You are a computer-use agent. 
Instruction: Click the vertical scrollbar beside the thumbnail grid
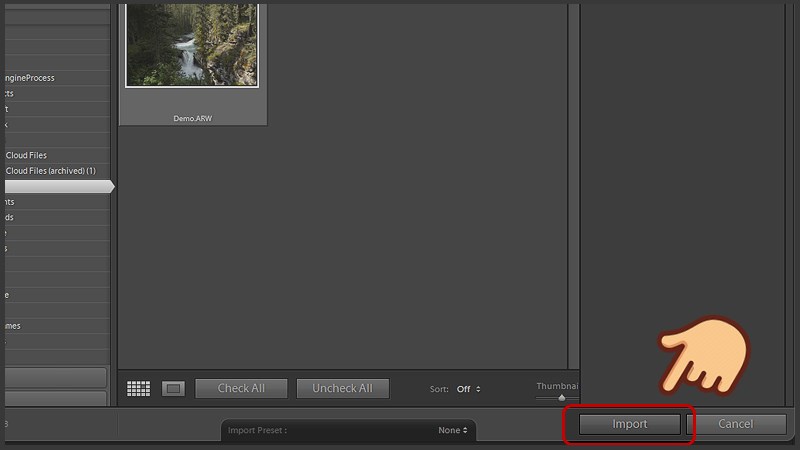(x=573, y=186)
